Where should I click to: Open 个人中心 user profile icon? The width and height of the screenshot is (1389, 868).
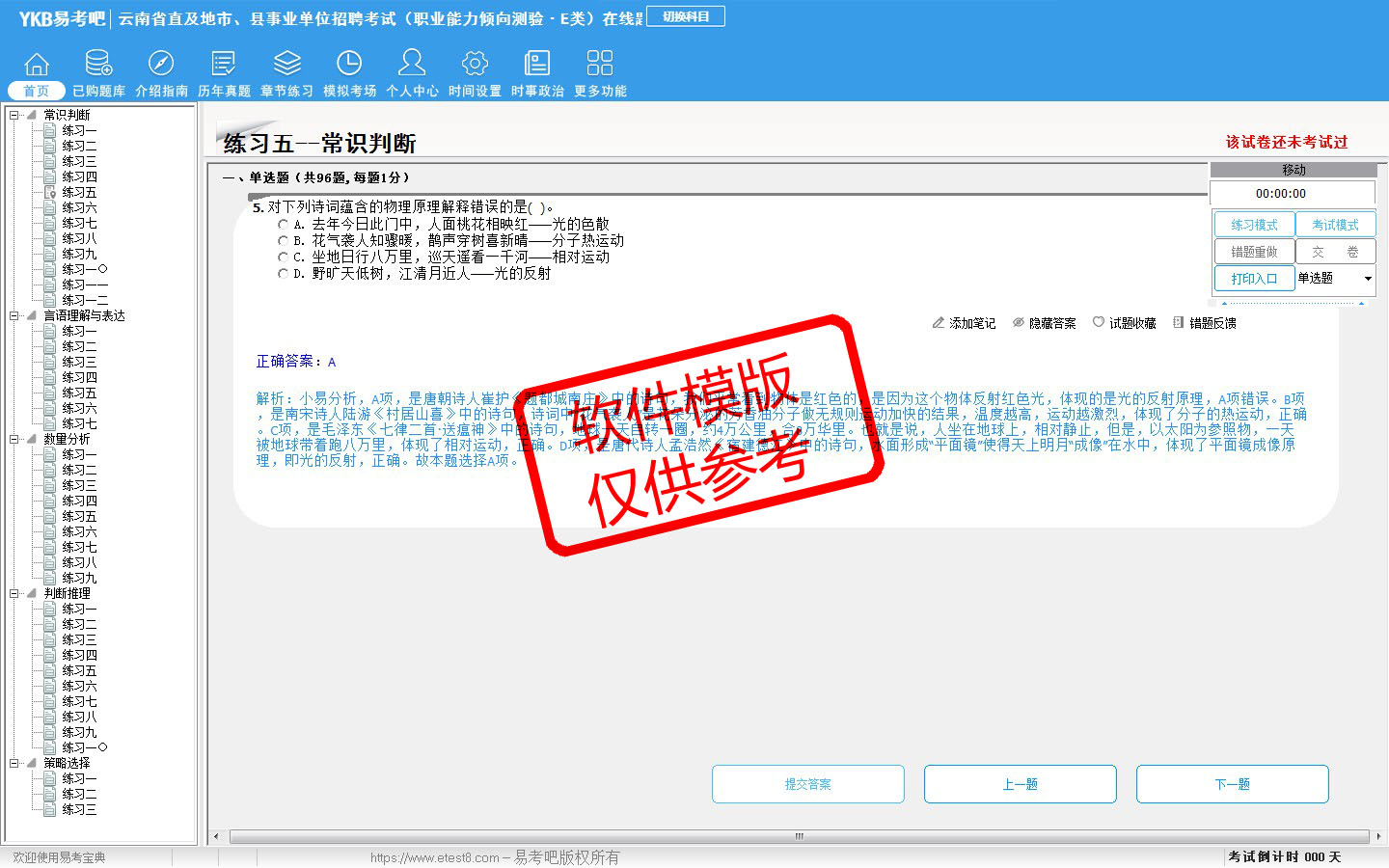(x=412, y=64)
